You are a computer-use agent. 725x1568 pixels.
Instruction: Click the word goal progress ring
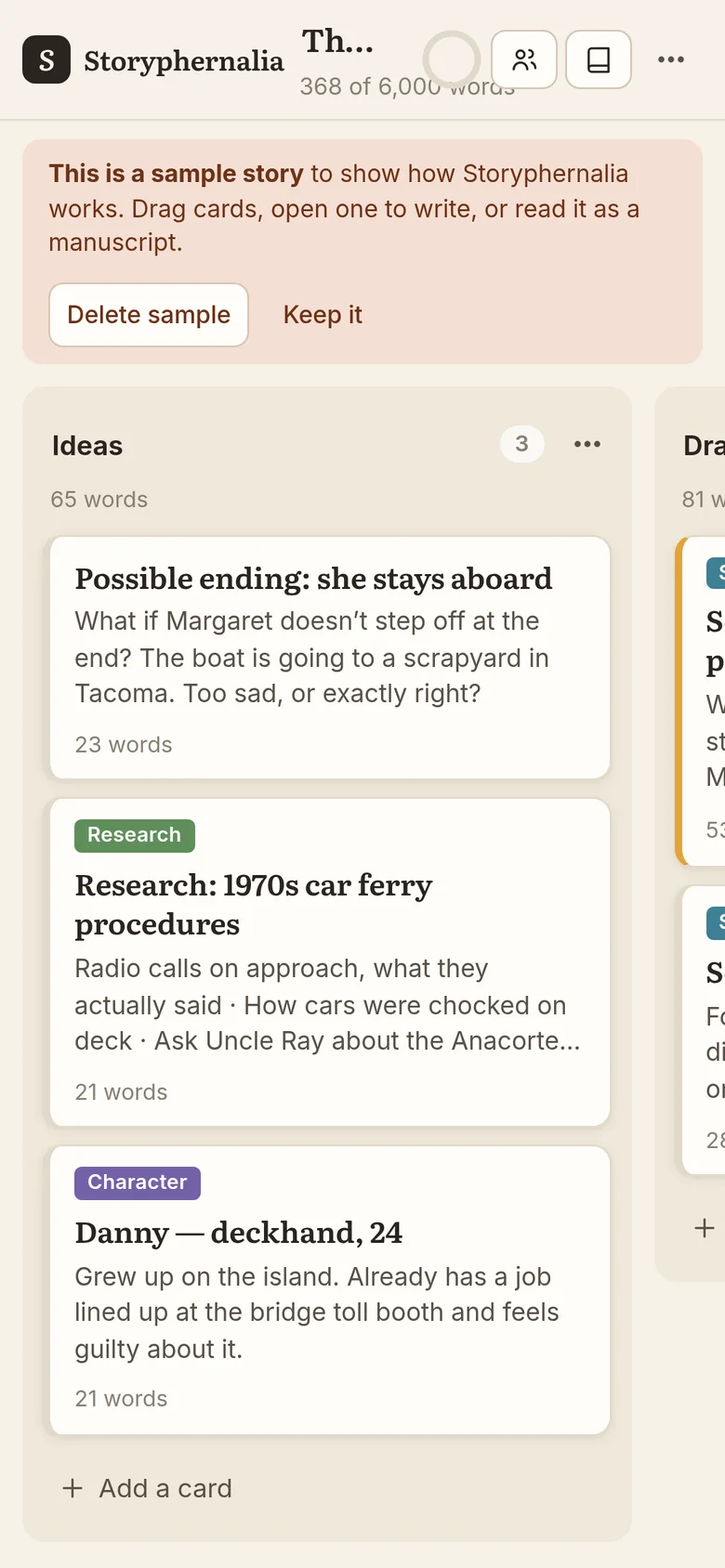pos(452,59)
